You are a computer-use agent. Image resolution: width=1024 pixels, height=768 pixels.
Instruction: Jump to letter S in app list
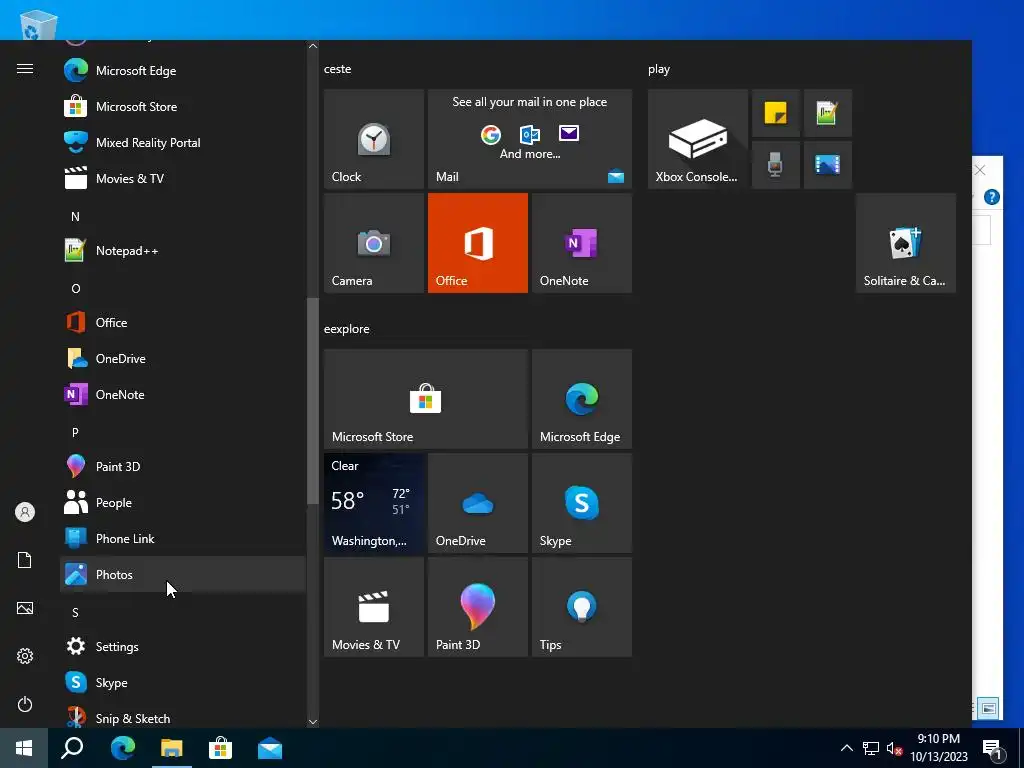pos(75,613)
